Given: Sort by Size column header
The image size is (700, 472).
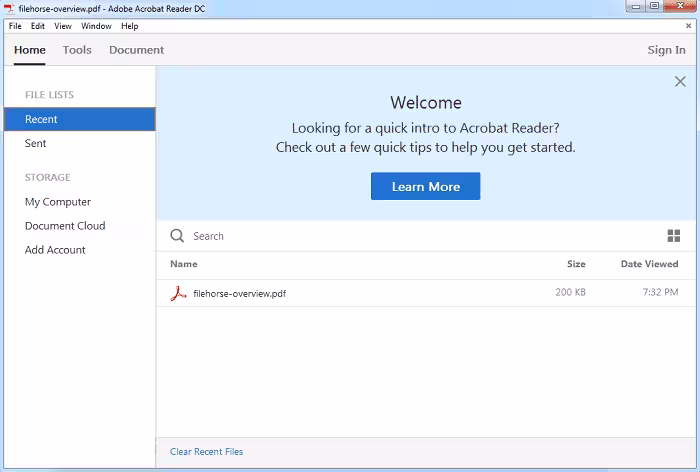Looking at the screenshot, I should 576,264.
